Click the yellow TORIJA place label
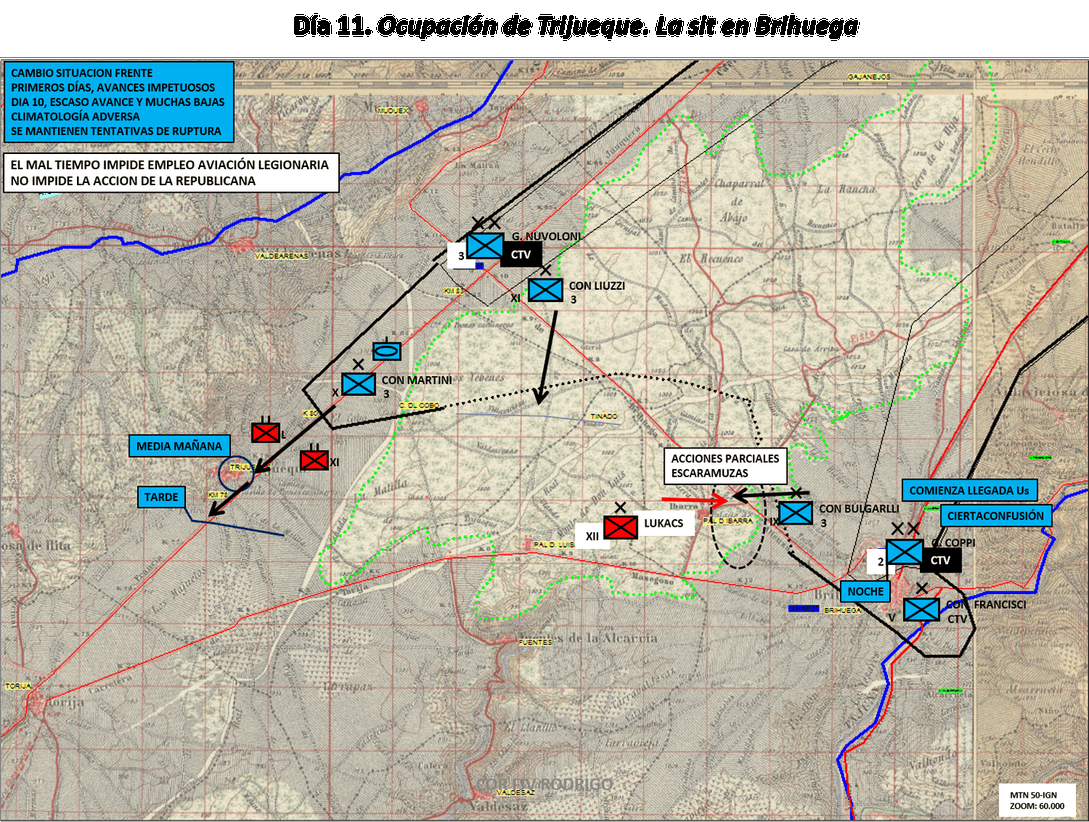Image resolution: width=1089 pixels, height=822 pixels. tap(18, 686)
